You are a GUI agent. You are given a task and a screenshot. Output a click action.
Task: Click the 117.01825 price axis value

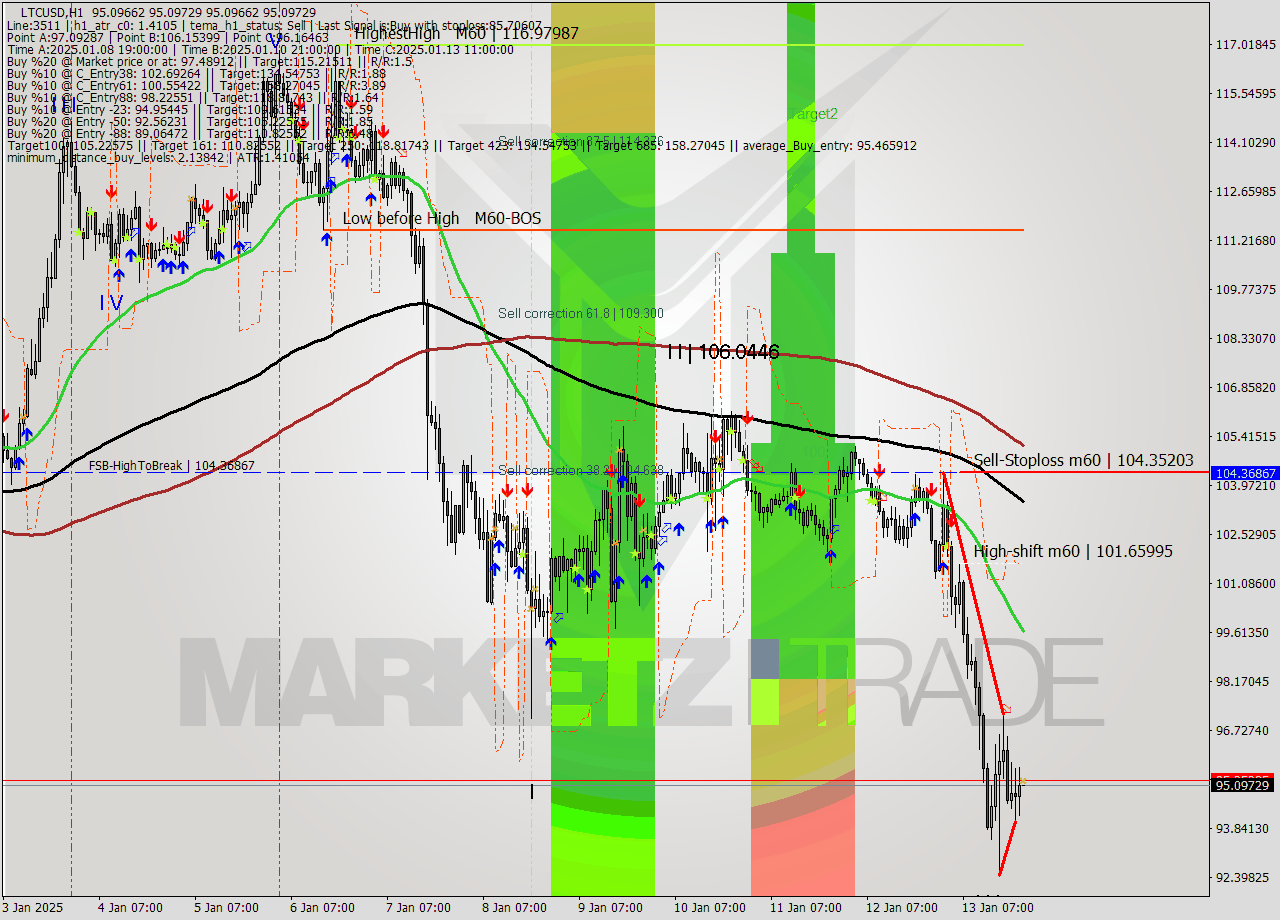point(1245,45)
